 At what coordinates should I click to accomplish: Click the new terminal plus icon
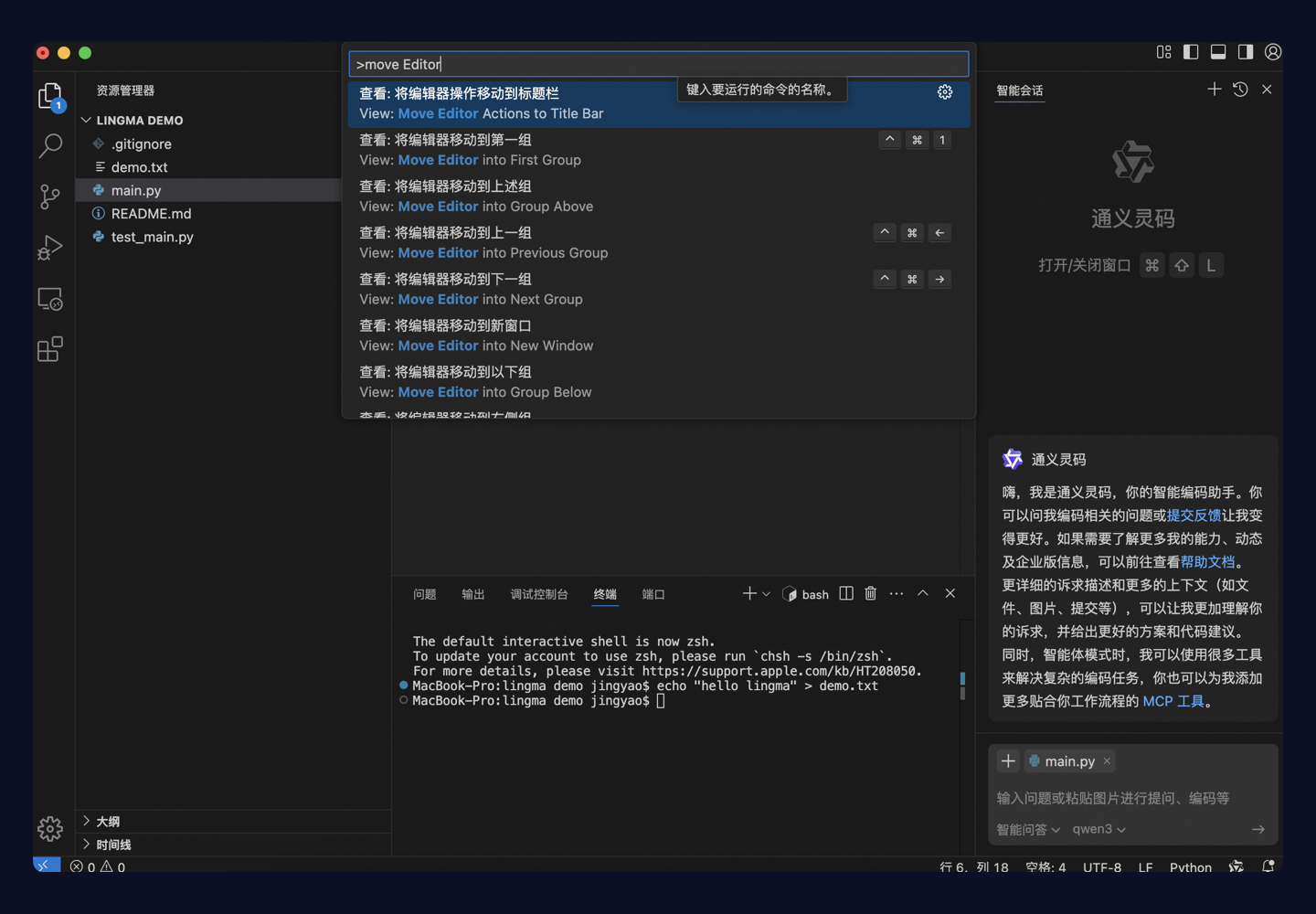[x=749, y=593]
